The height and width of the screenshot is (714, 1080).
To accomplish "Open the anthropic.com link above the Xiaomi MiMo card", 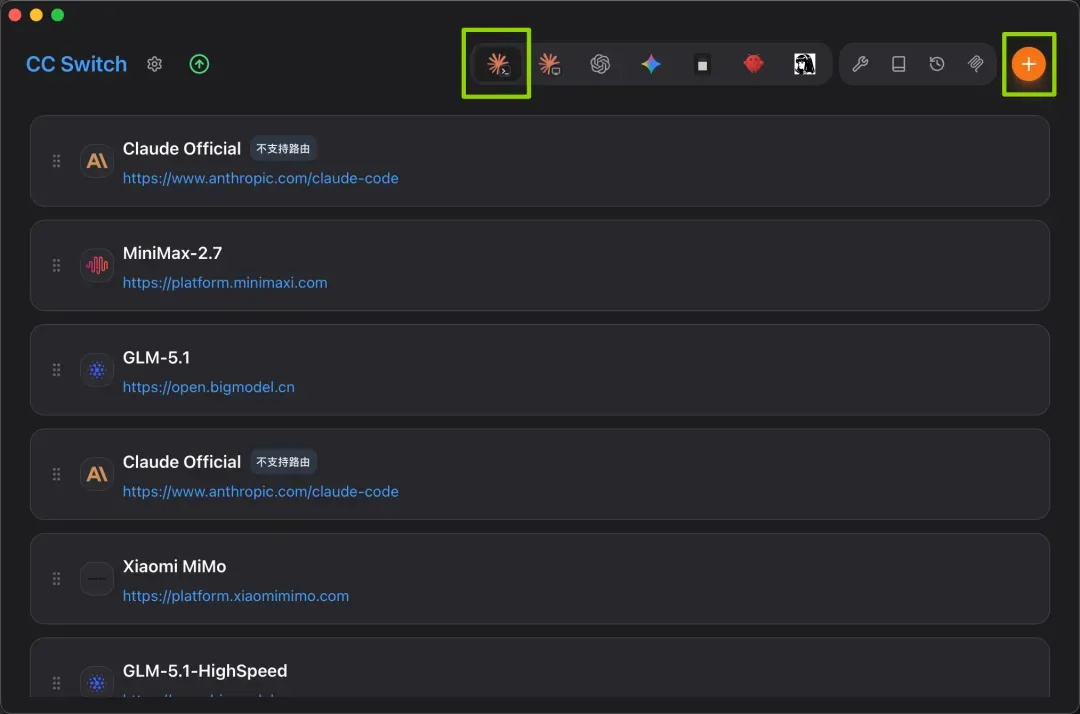I will [260, 492].
